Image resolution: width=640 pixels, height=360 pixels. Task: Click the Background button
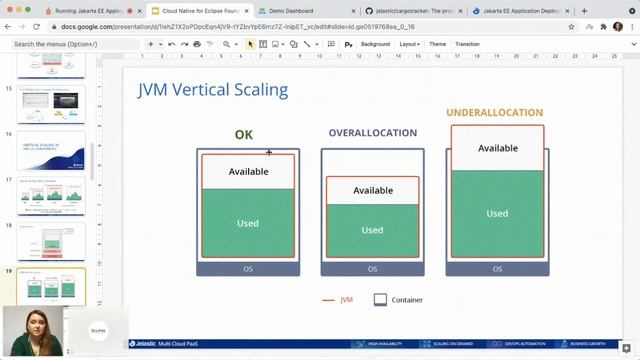375,44
